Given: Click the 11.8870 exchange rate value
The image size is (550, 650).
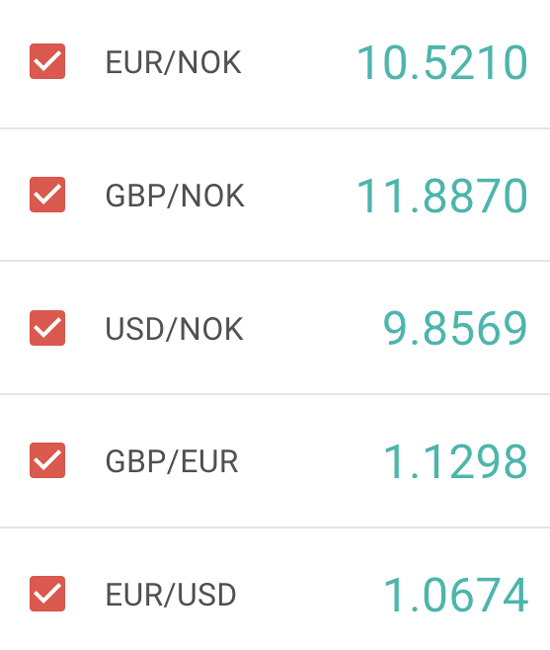Looking at the screenshot, I should coord(442,196).
